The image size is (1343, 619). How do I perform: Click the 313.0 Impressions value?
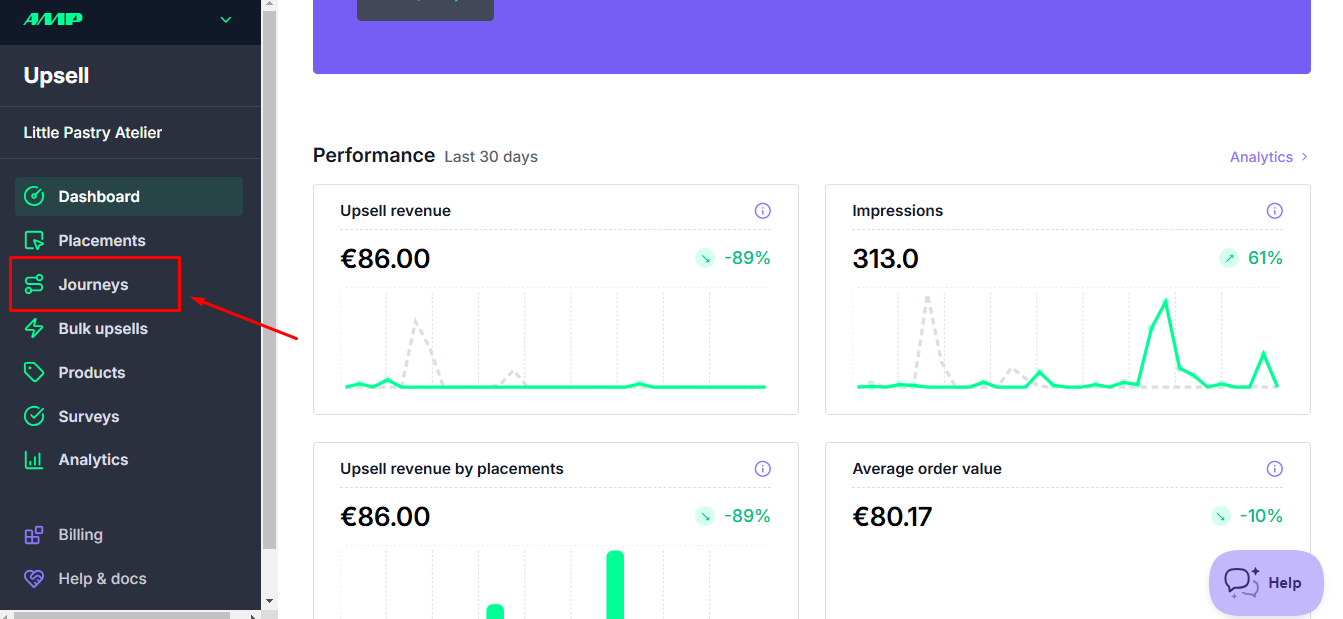point(885,259)
